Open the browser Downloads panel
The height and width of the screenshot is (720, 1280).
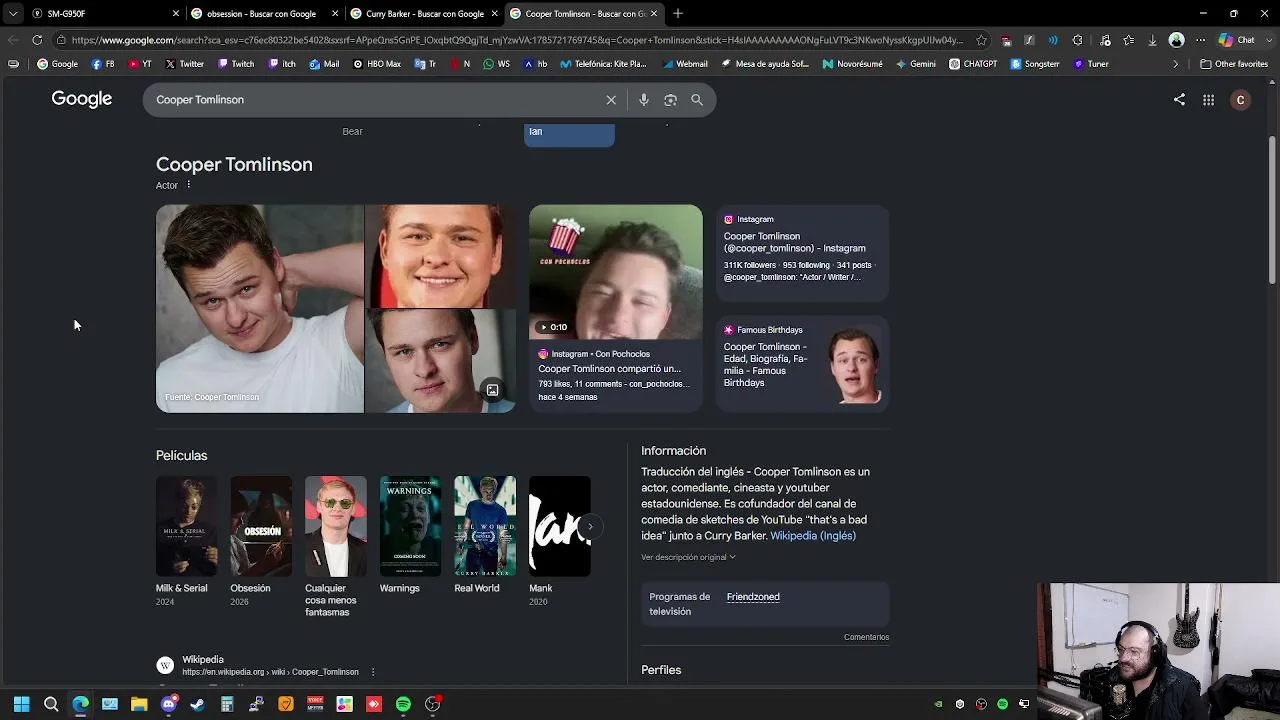point(1152,40)
